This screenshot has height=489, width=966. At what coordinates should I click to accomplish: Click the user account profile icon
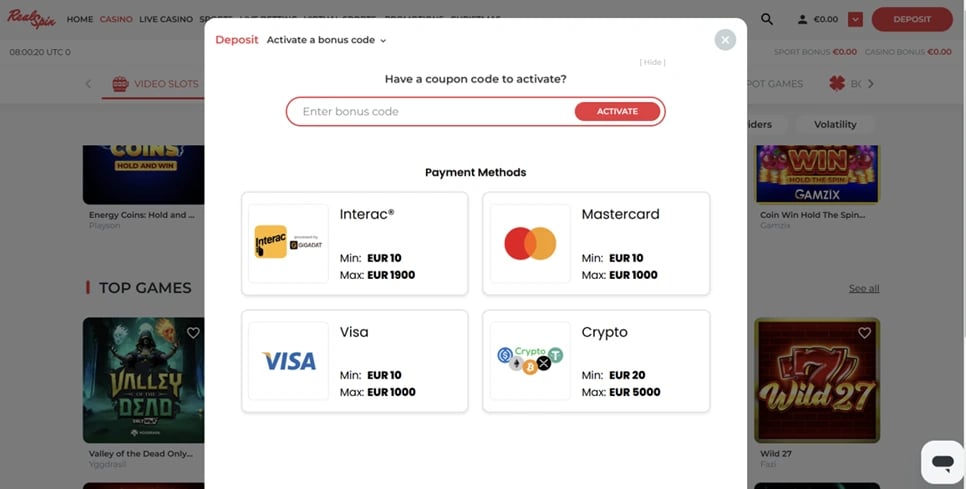[802, 19]
